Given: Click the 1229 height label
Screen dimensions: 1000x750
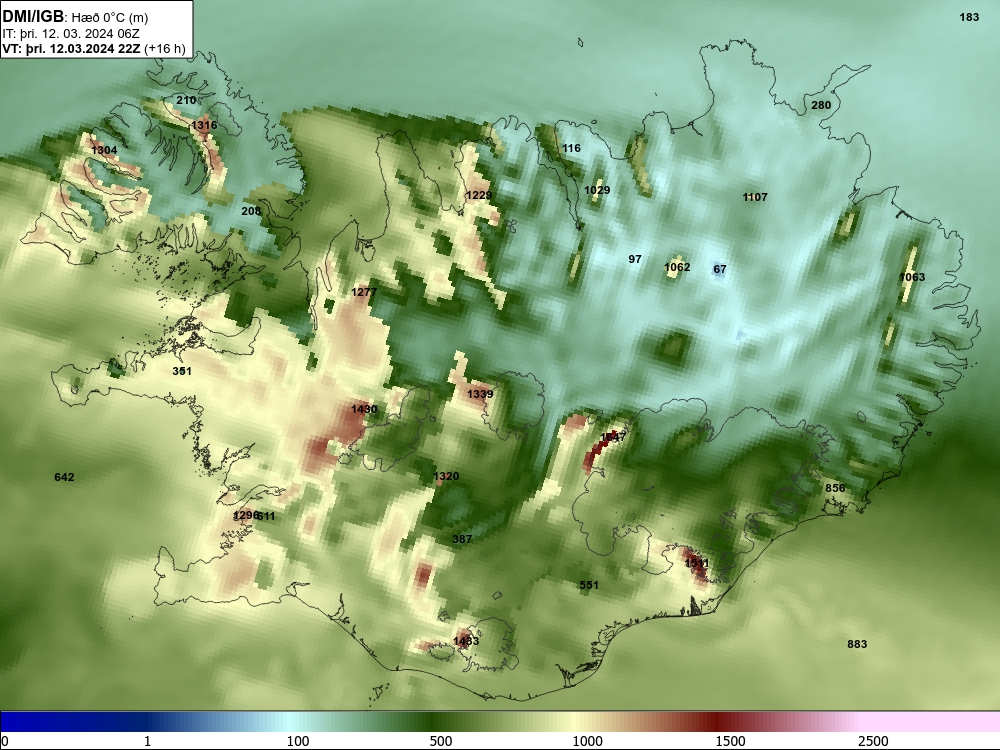Looking at the screenshot, I should coord(478,195).
